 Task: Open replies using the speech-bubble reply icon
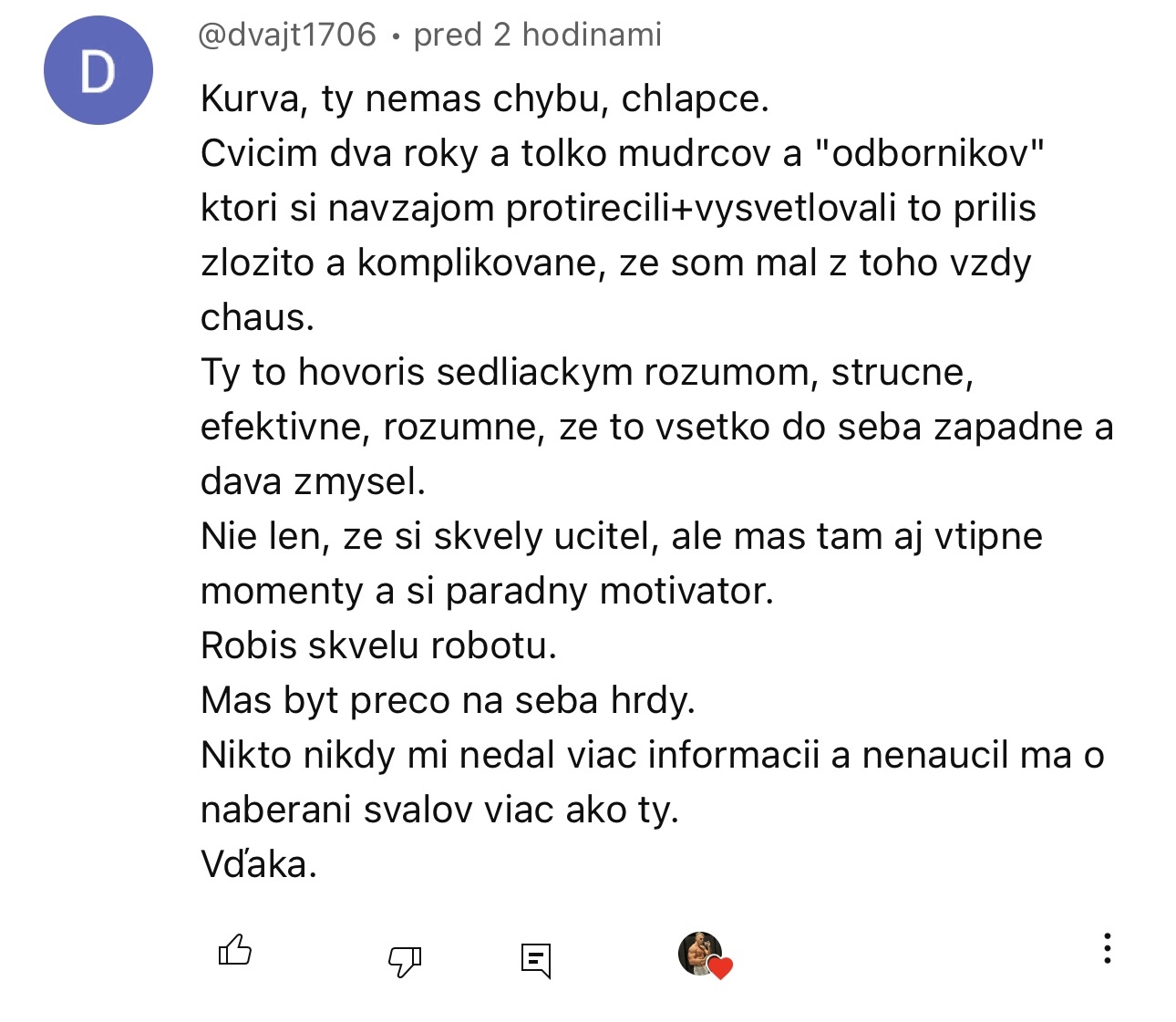coord(536,961)
